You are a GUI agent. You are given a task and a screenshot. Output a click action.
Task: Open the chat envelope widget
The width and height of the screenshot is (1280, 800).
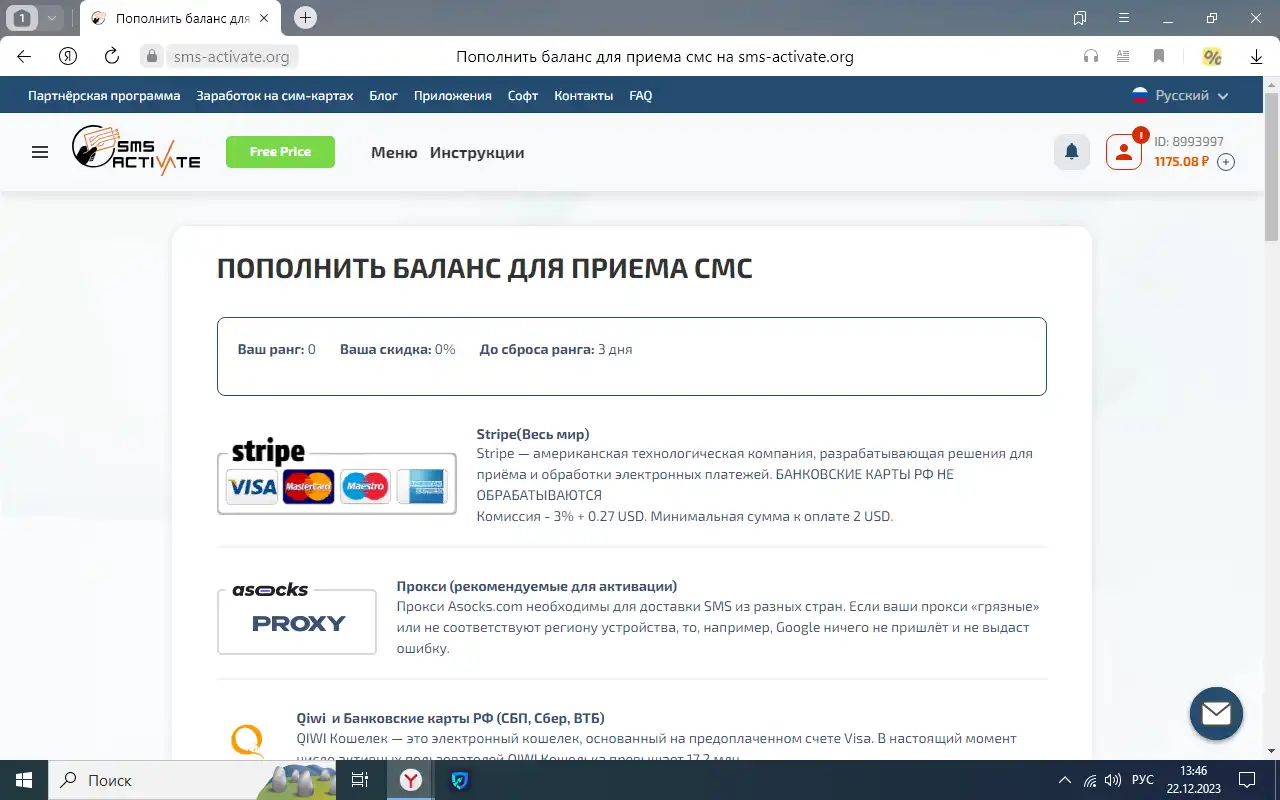click(1216, 713)
